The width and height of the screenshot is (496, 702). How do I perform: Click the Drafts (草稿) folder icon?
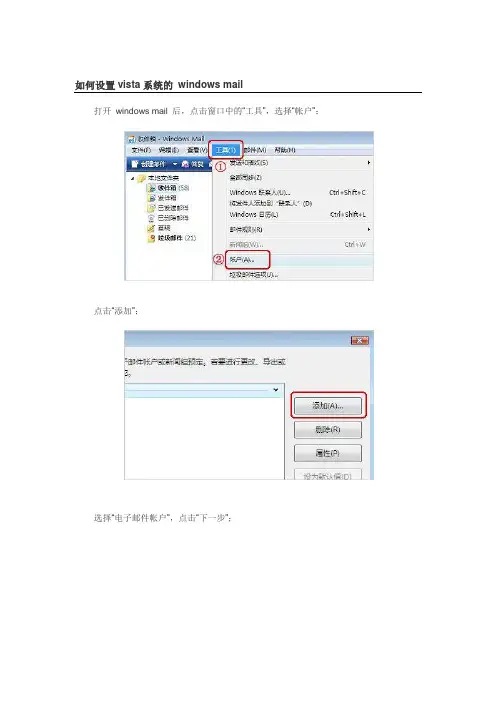(x=152, y=228)
